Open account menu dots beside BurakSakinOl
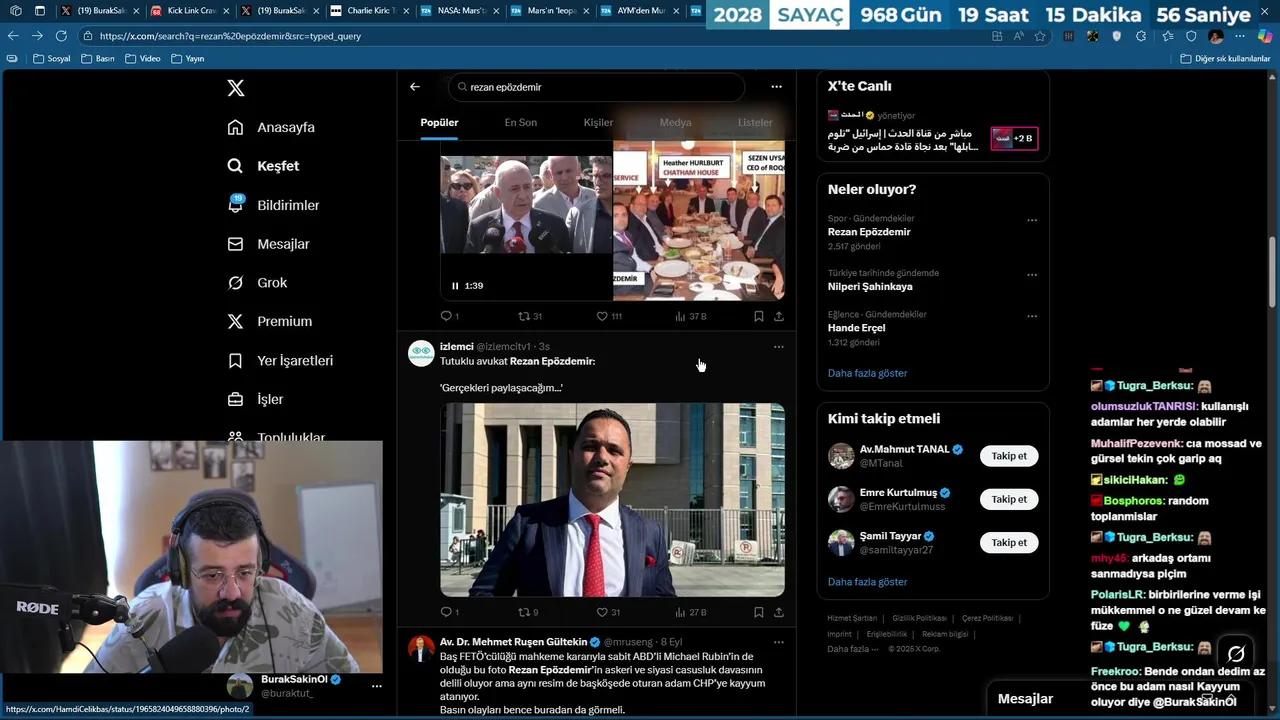 376,686
